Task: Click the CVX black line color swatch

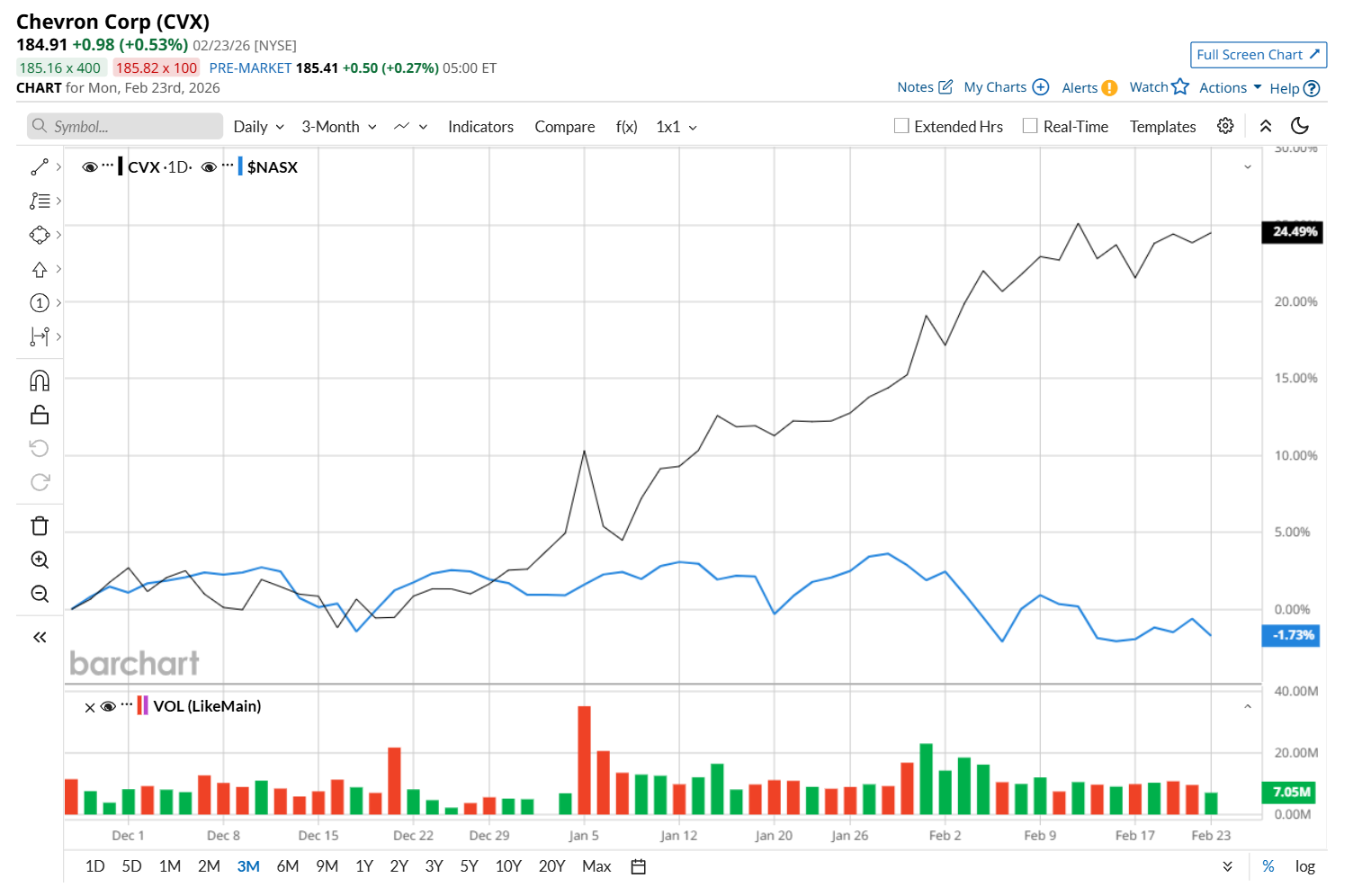Action: click(121, 166)
